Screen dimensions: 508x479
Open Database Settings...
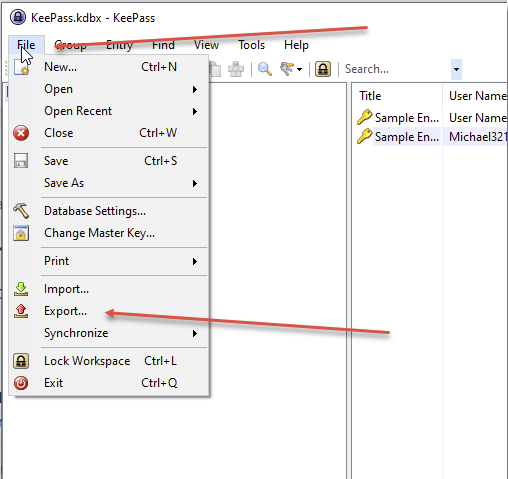pyautogui.click(x=110, y=211)
